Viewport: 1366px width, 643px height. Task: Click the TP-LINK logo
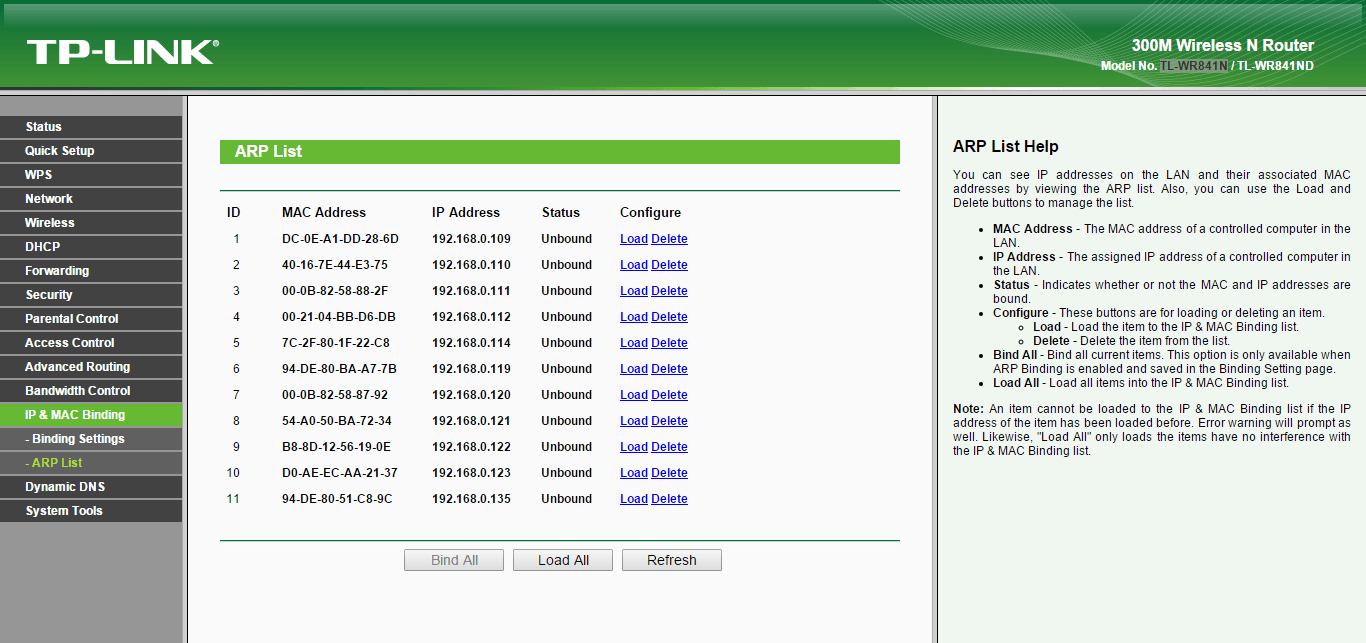(x=122, y=52)
